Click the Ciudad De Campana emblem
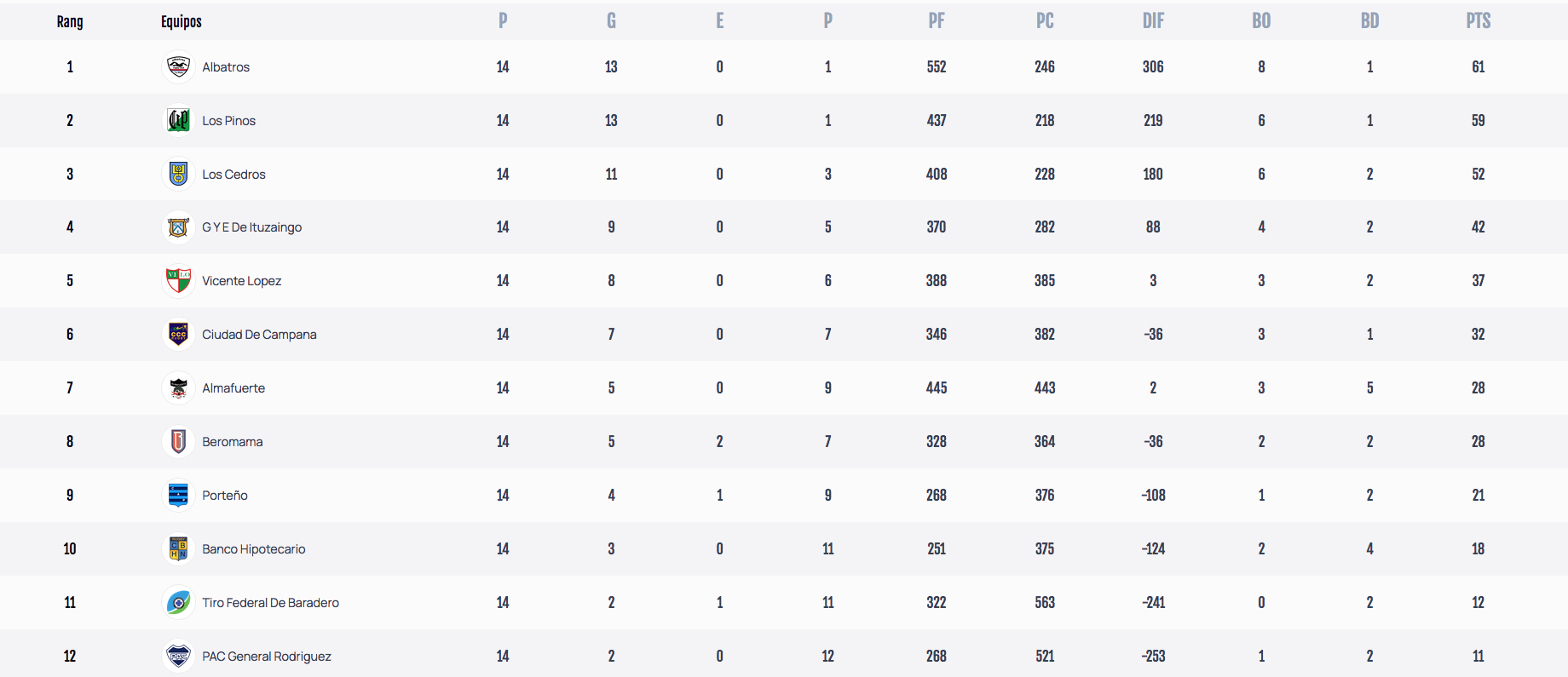 pyautogui.click(x=178, y=334)
